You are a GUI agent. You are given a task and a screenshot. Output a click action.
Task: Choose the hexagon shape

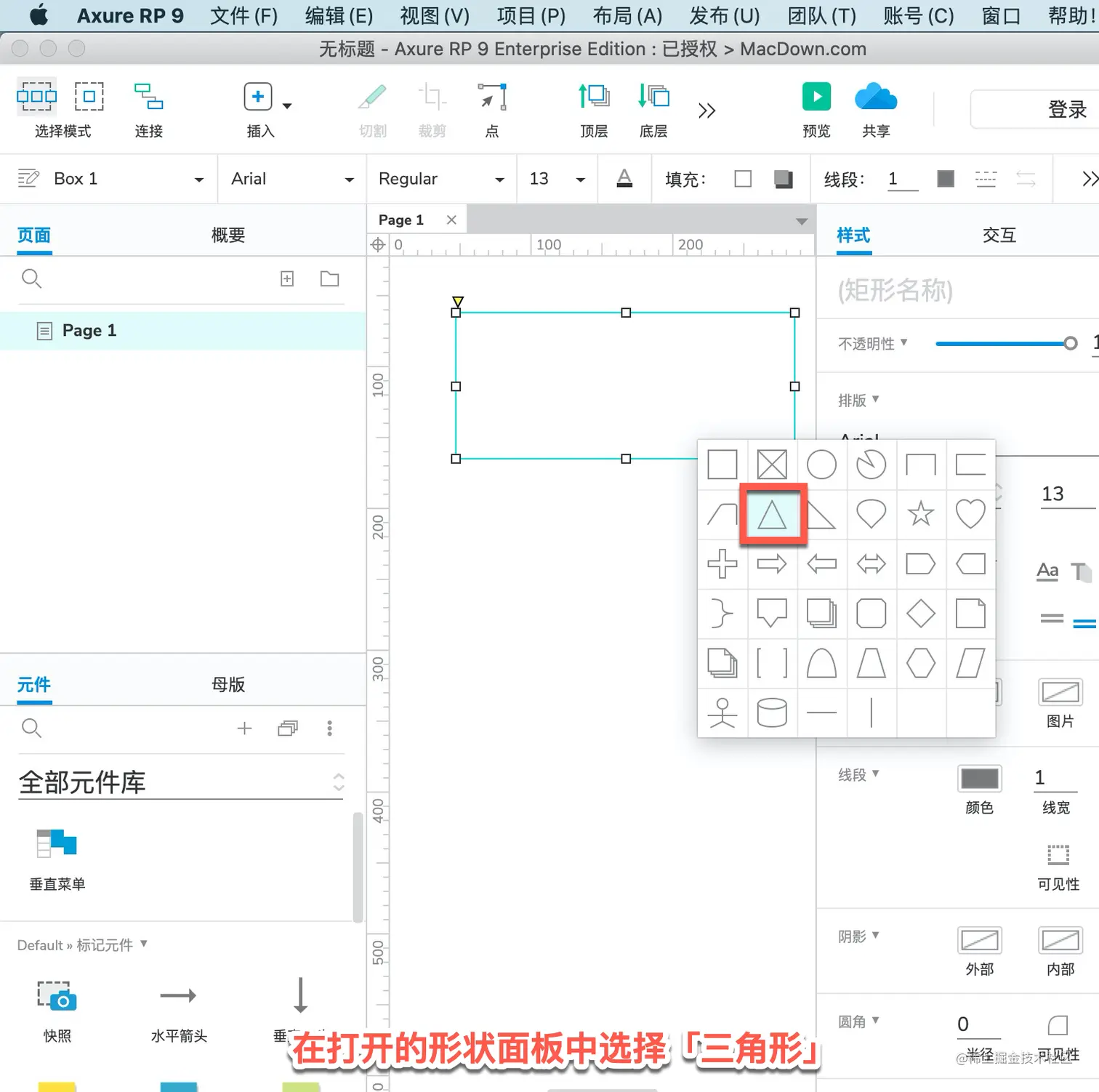click(x=921, y=663)
